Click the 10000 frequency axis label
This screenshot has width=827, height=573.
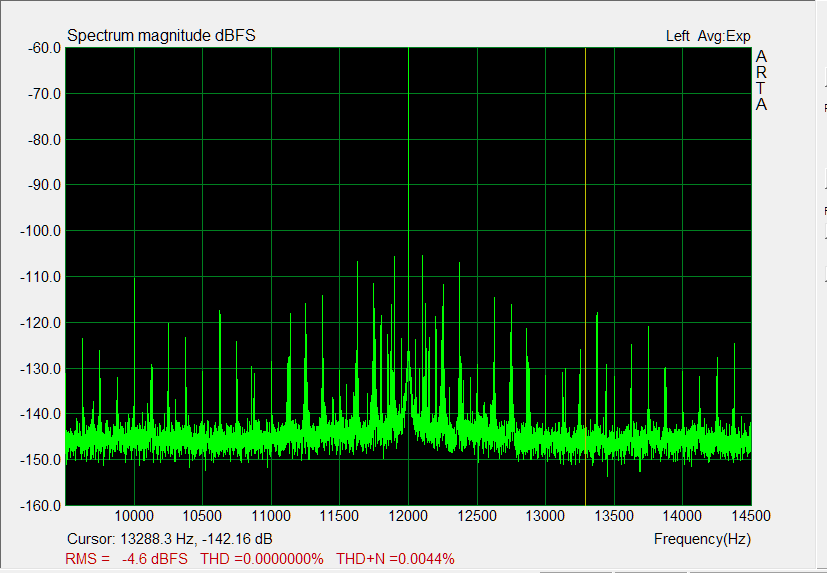134,515
